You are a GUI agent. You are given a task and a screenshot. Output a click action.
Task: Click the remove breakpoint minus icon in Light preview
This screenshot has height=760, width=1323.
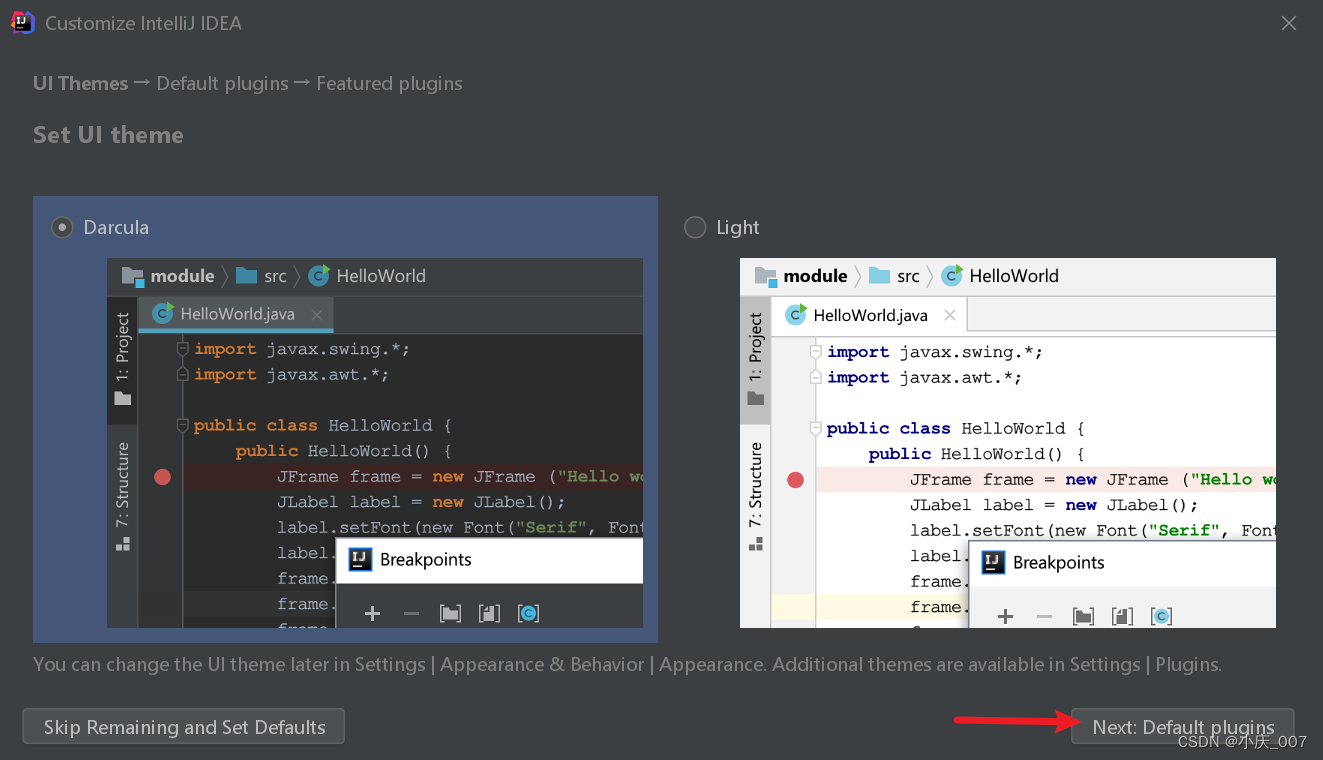click(1044, 616)
